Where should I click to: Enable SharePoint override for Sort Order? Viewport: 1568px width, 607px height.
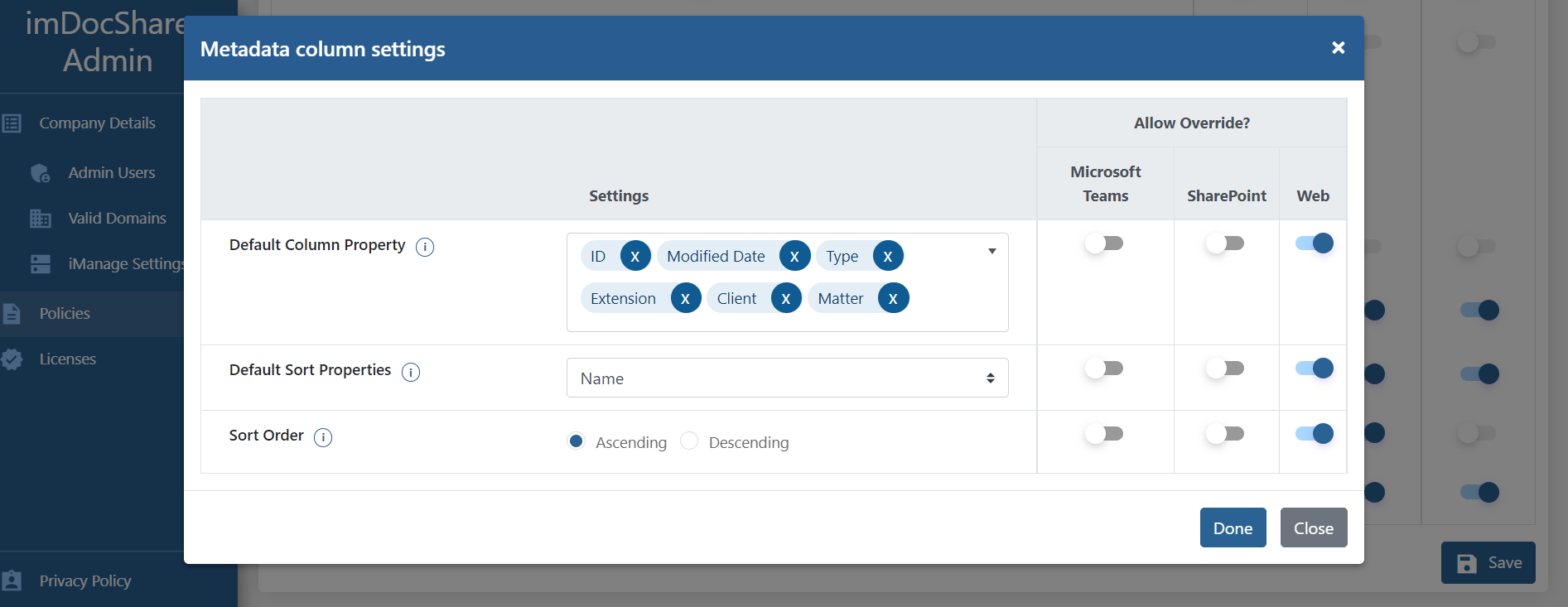coord(1225,434)
